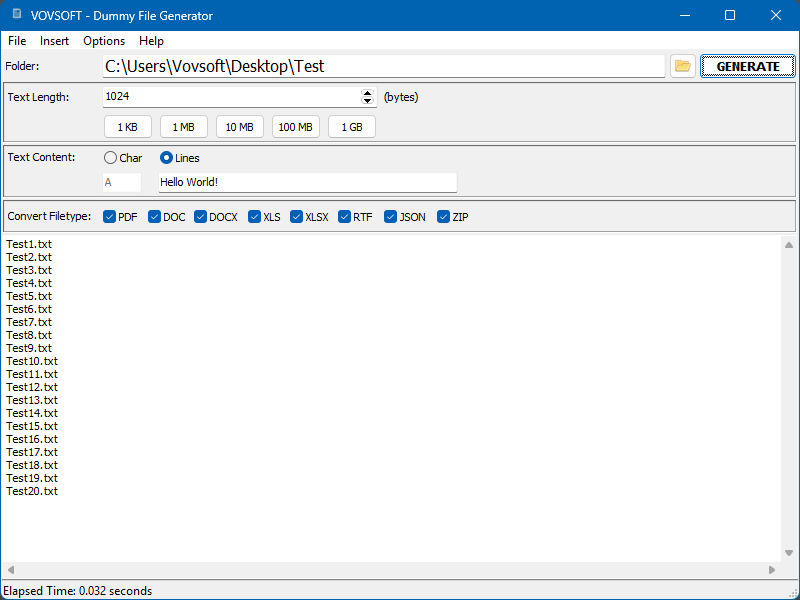800x600 pixels.
Task: Uncheck the ZIP filetype option
Action: click(x=442, y=216)
